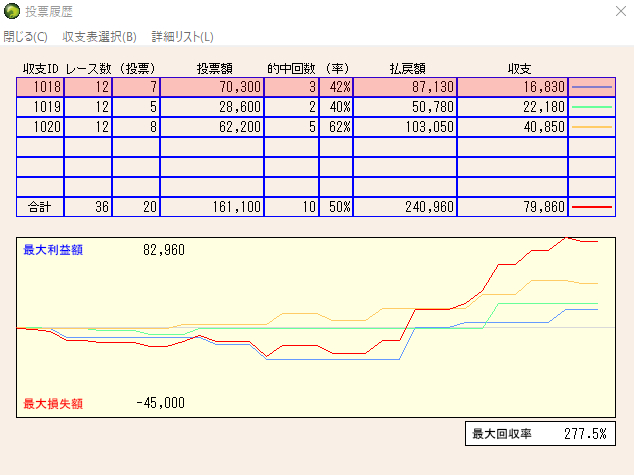
Task: Click the red line swatch for 合計
Action: (591, 206)
